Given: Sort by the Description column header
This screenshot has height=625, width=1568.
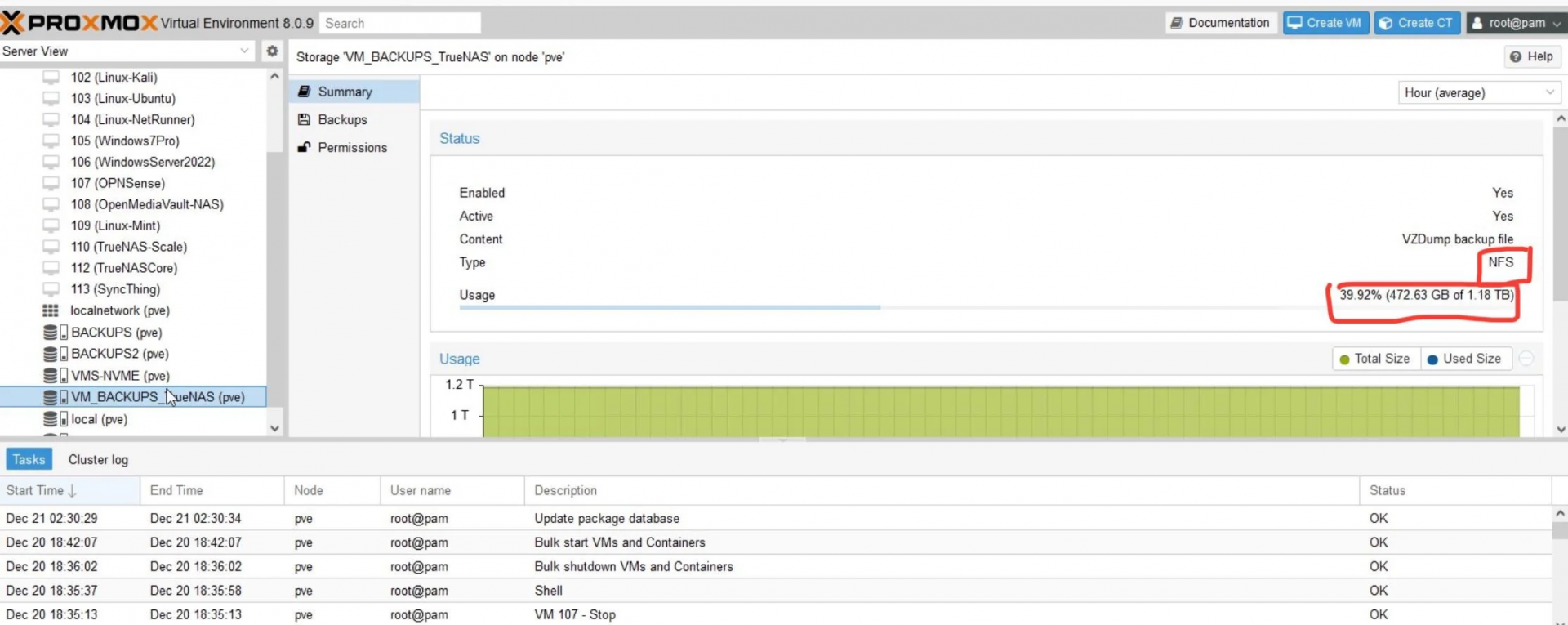Looking at the screenshot, I should click(x=942, y=490).
